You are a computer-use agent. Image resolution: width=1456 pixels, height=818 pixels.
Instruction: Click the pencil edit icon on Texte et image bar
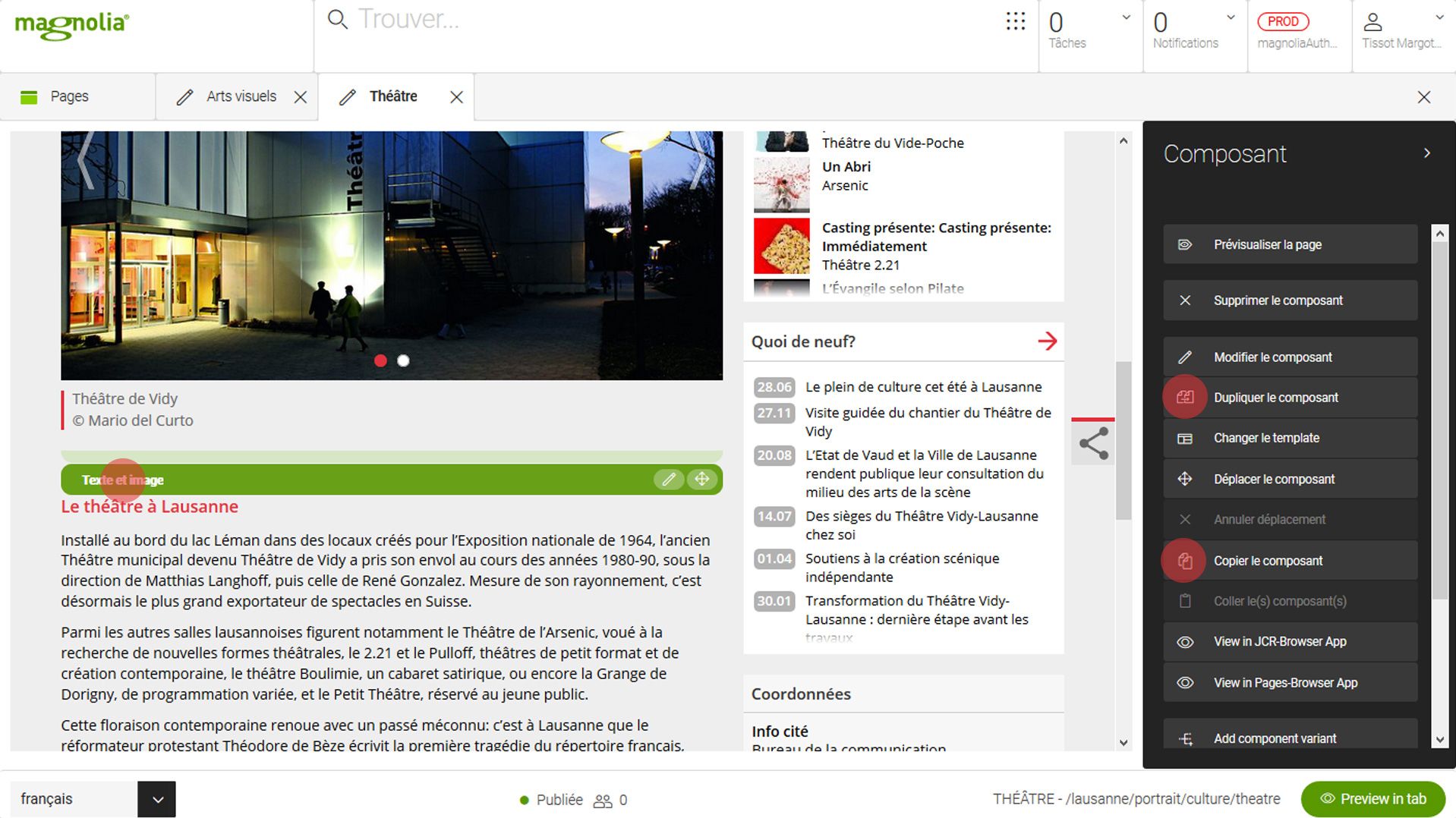click(668, 480)
